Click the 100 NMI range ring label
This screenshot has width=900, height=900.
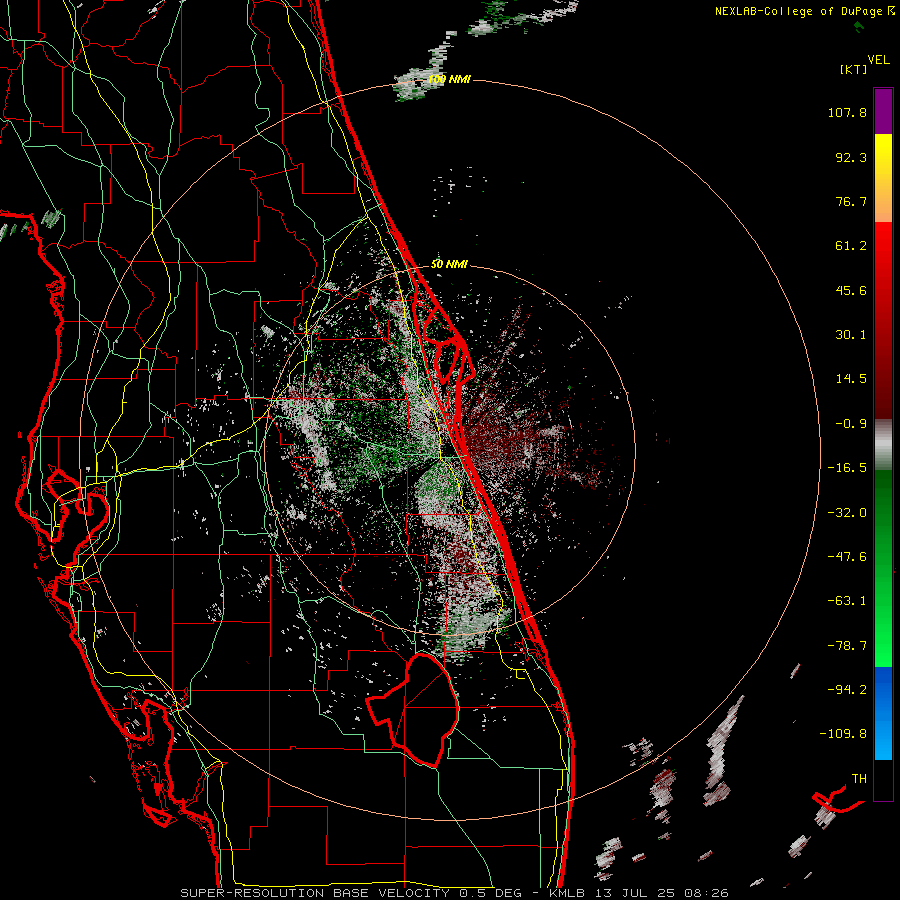click(449, 79)
